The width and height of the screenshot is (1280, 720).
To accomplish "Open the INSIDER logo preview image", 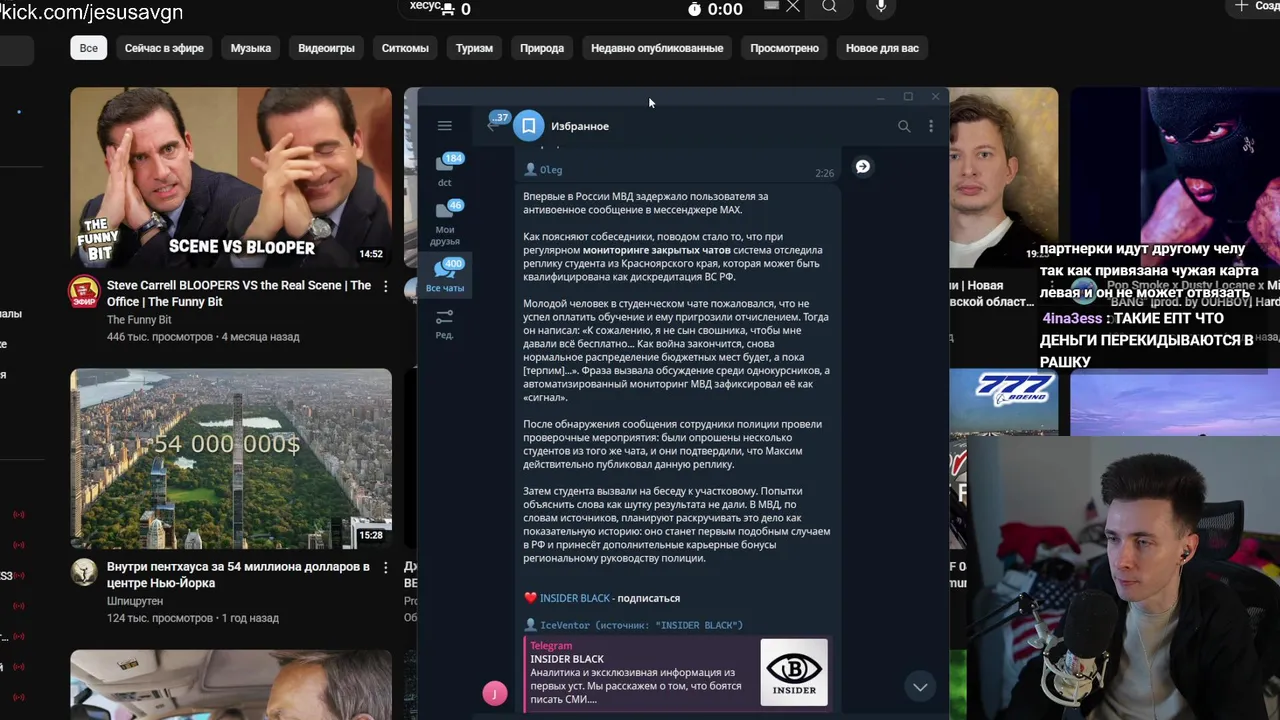I will pyautogui.click(x=794, y=673).
